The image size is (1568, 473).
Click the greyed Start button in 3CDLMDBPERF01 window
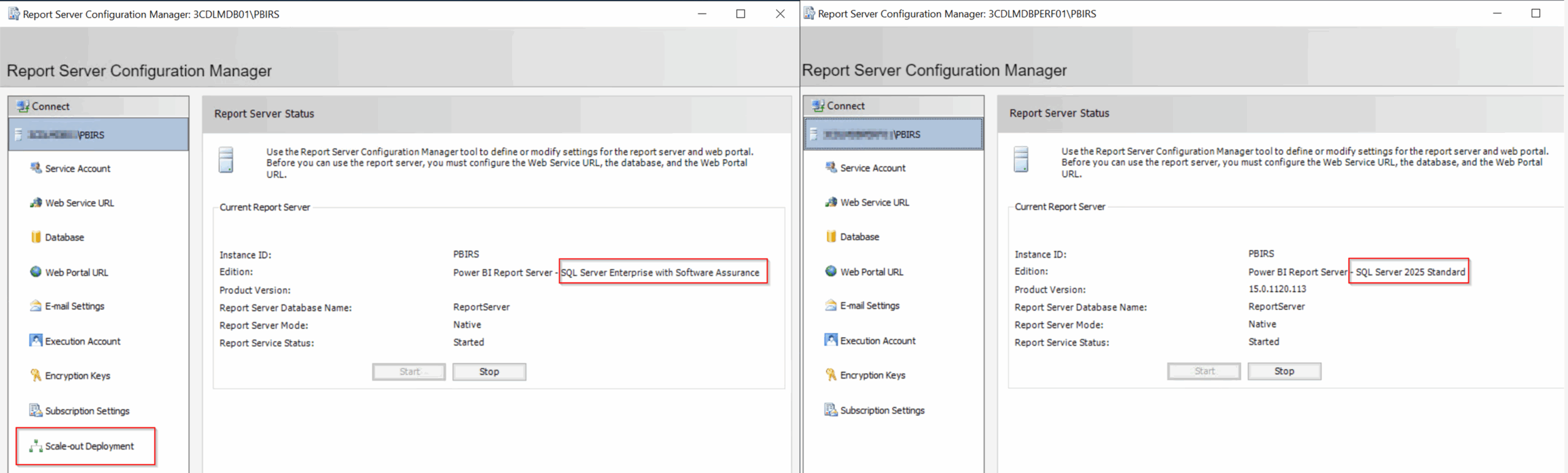coord(1204,371)
